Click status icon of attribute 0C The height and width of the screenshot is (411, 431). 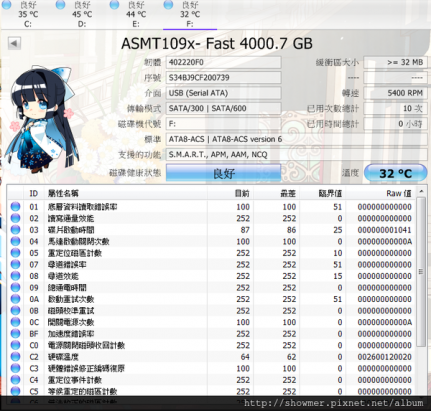point(15,322)
